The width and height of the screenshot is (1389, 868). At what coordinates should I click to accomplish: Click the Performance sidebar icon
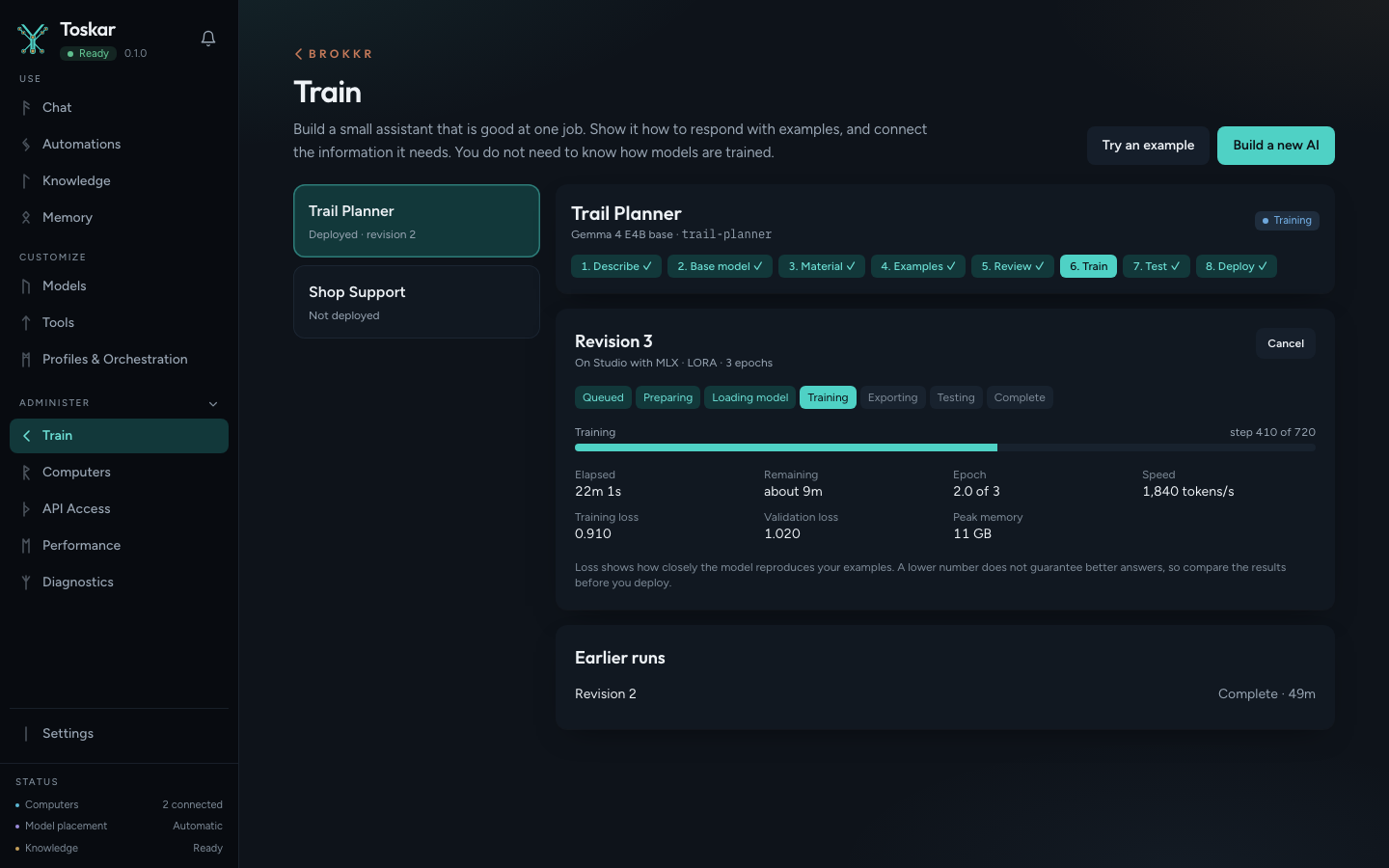[x=26, y=546]
